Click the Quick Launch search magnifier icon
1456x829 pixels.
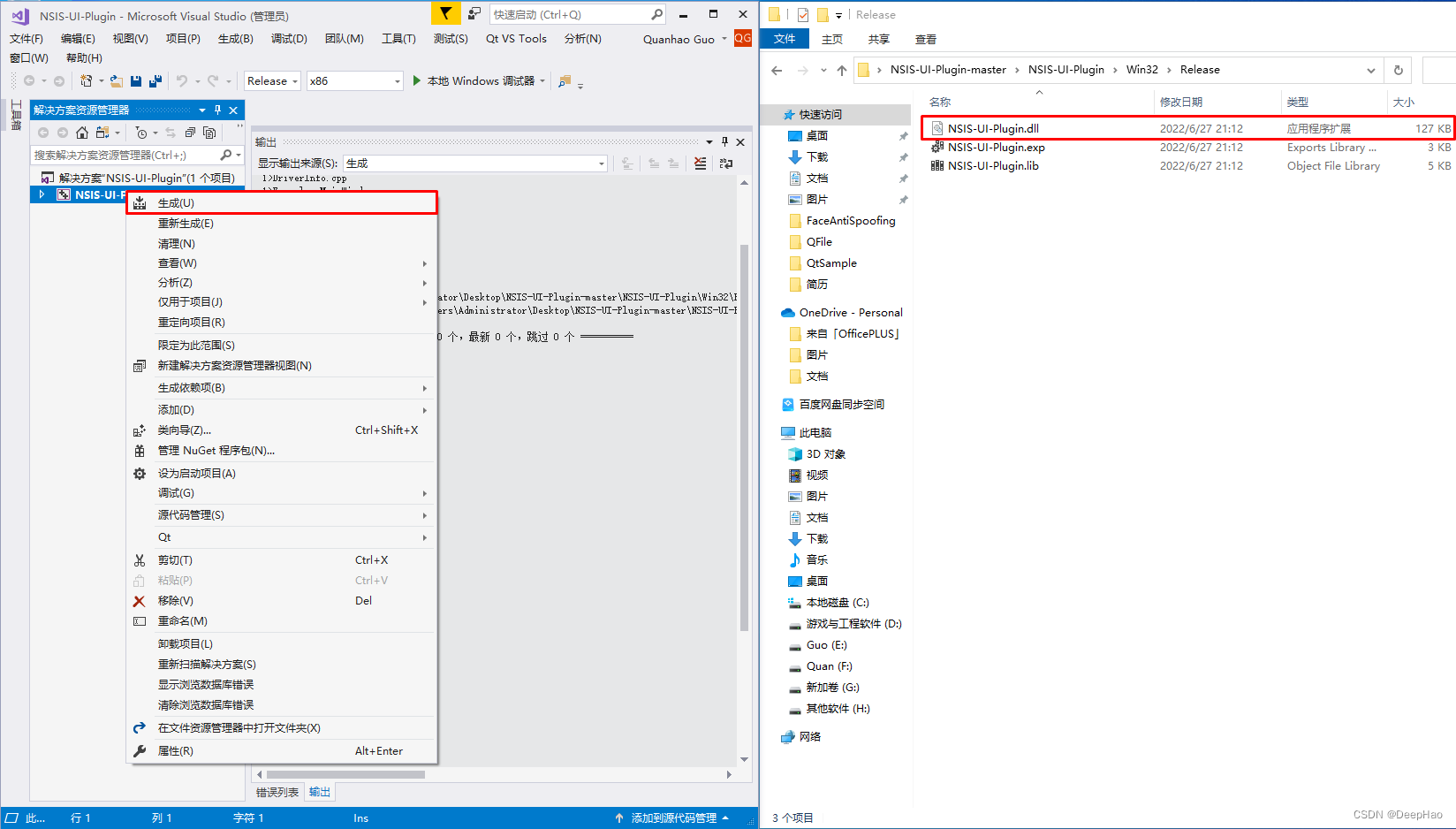pyautogui.click(x=656, y=14)
